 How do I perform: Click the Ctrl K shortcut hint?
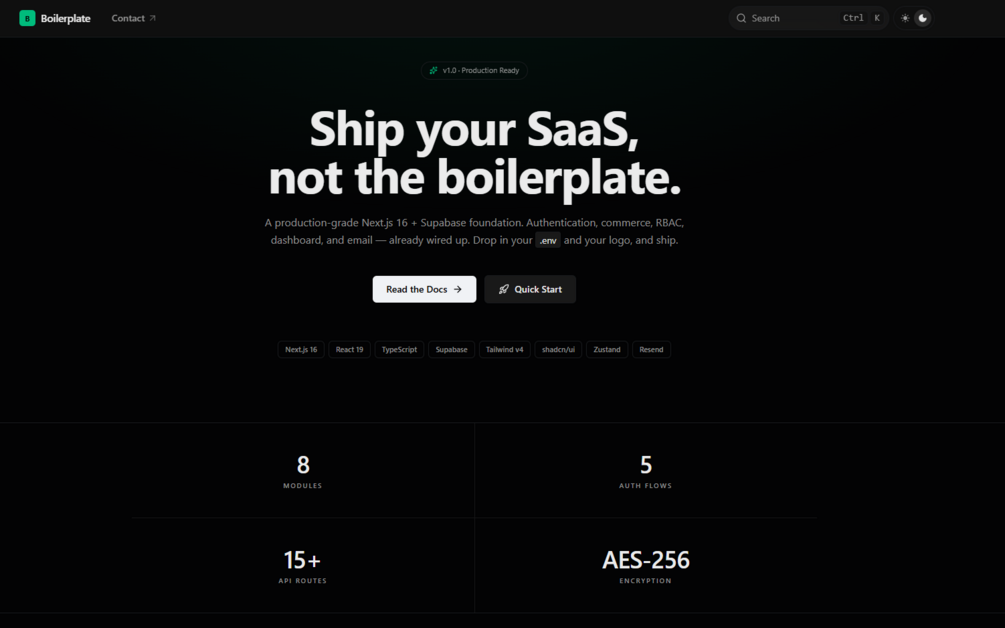tap(862, 18)
